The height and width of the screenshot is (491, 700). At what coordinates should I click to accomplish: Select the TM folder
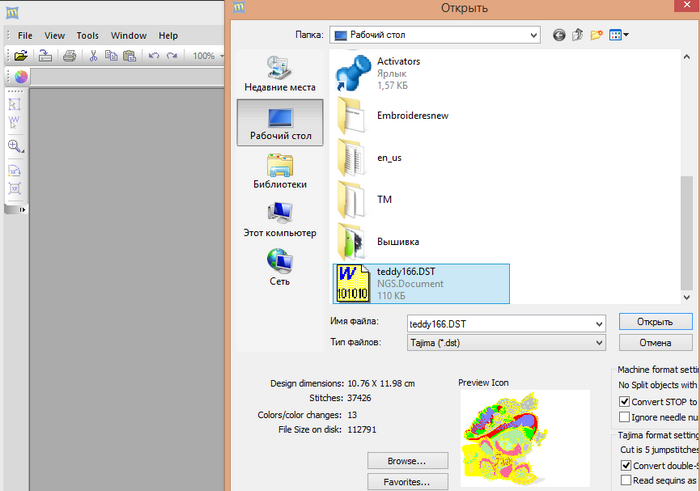coord(421,200)
